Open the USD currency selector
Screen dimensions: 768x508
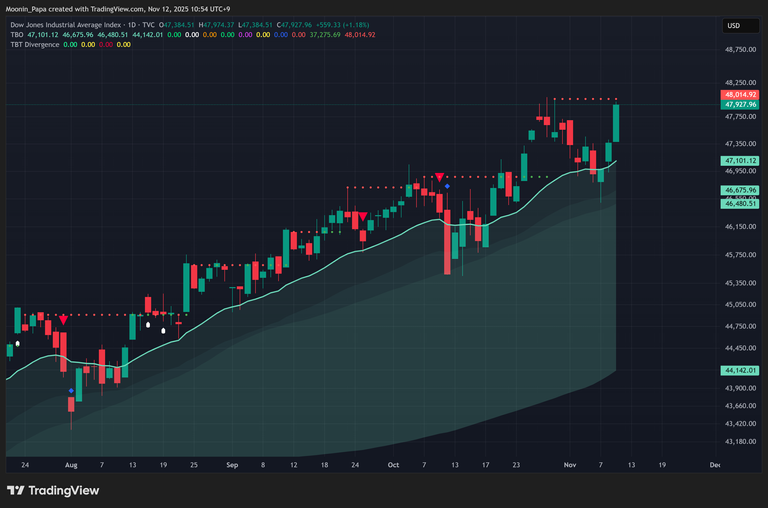(x=733, y=26)
